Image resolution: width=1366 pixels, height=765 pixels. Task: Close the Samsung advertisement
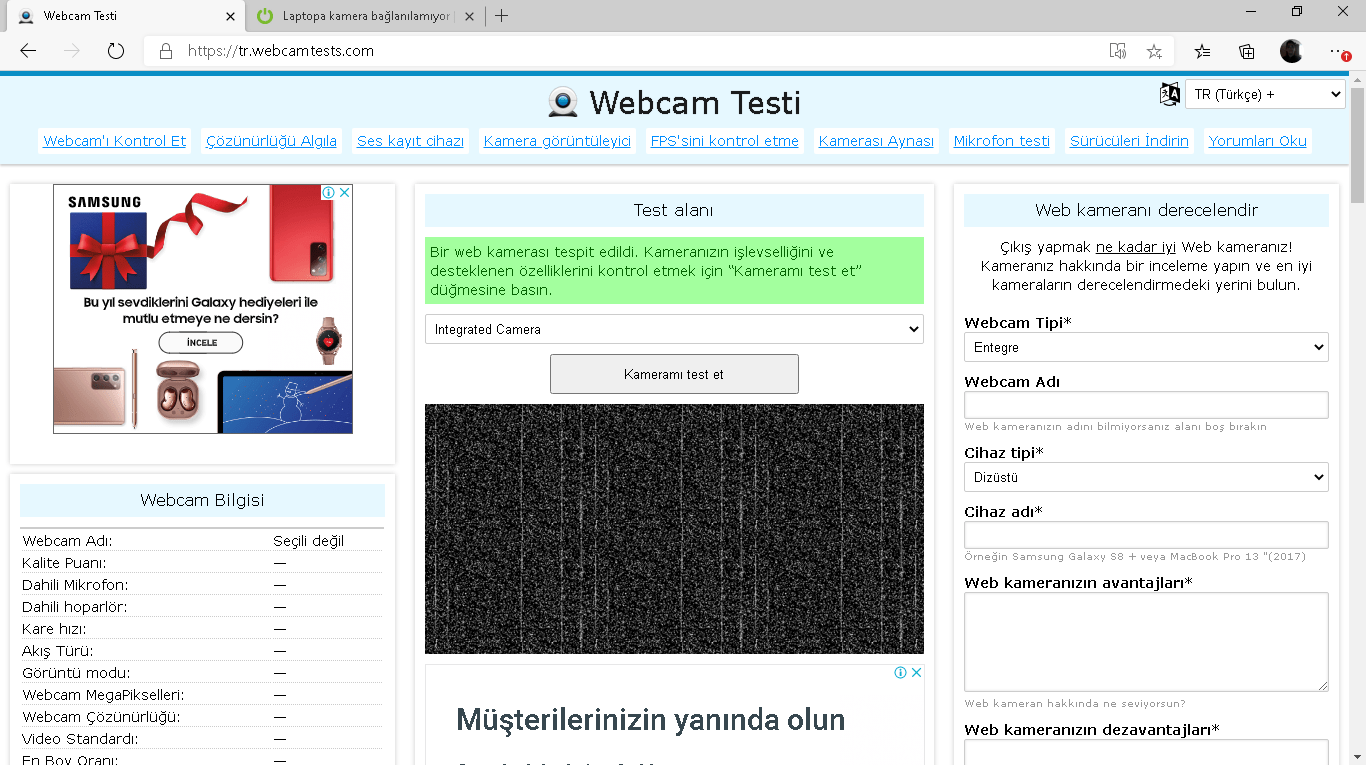(345, 192)
